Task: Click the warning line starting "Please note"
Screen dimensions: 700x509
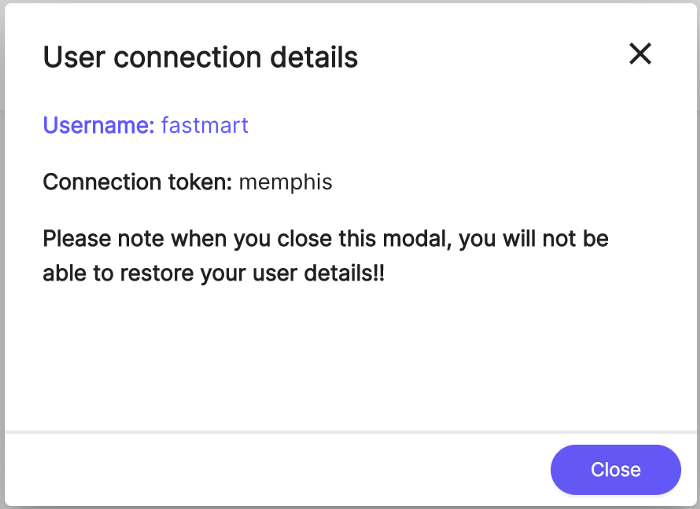Action: pos(325,240)
